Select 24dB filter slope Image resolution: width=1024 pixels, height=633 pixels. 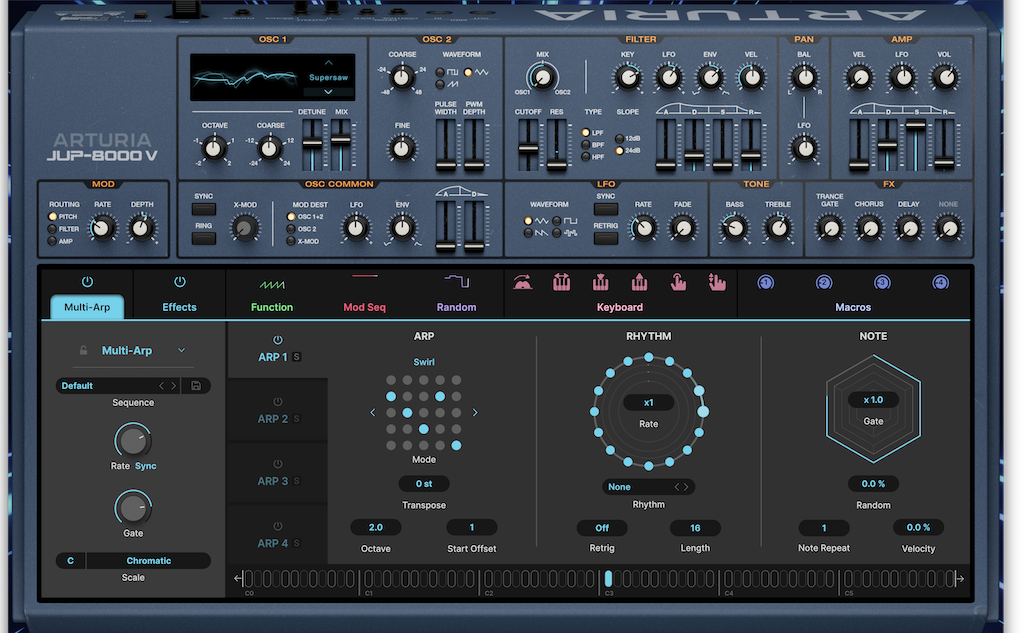click(x=619, y=151)
